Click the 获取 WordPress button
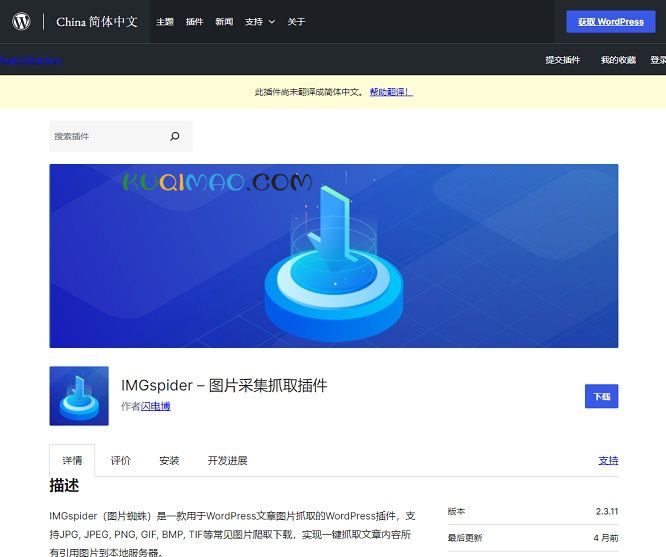This screenshot has width=666, height=557. coord(611,22)
